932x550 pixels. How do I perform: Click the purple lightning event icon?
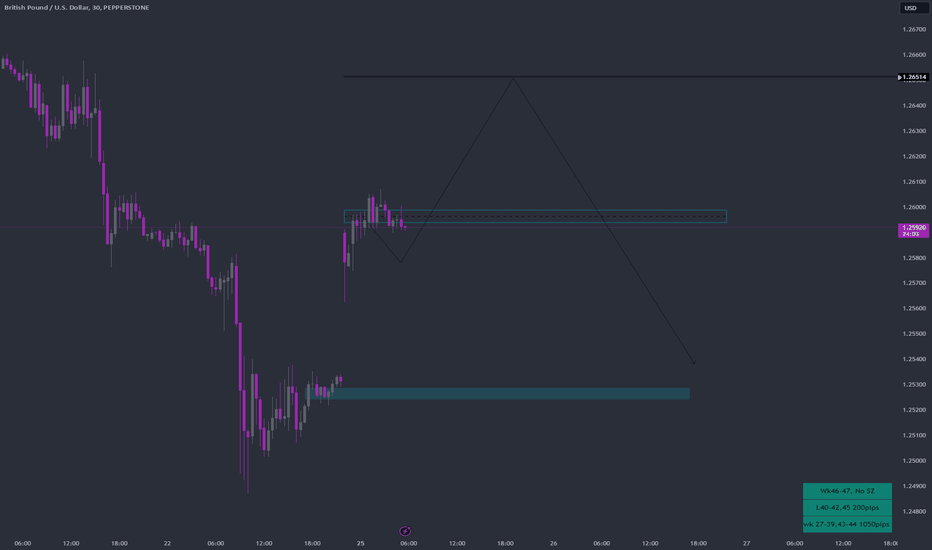pyautogui.click(x=405, y=531)
